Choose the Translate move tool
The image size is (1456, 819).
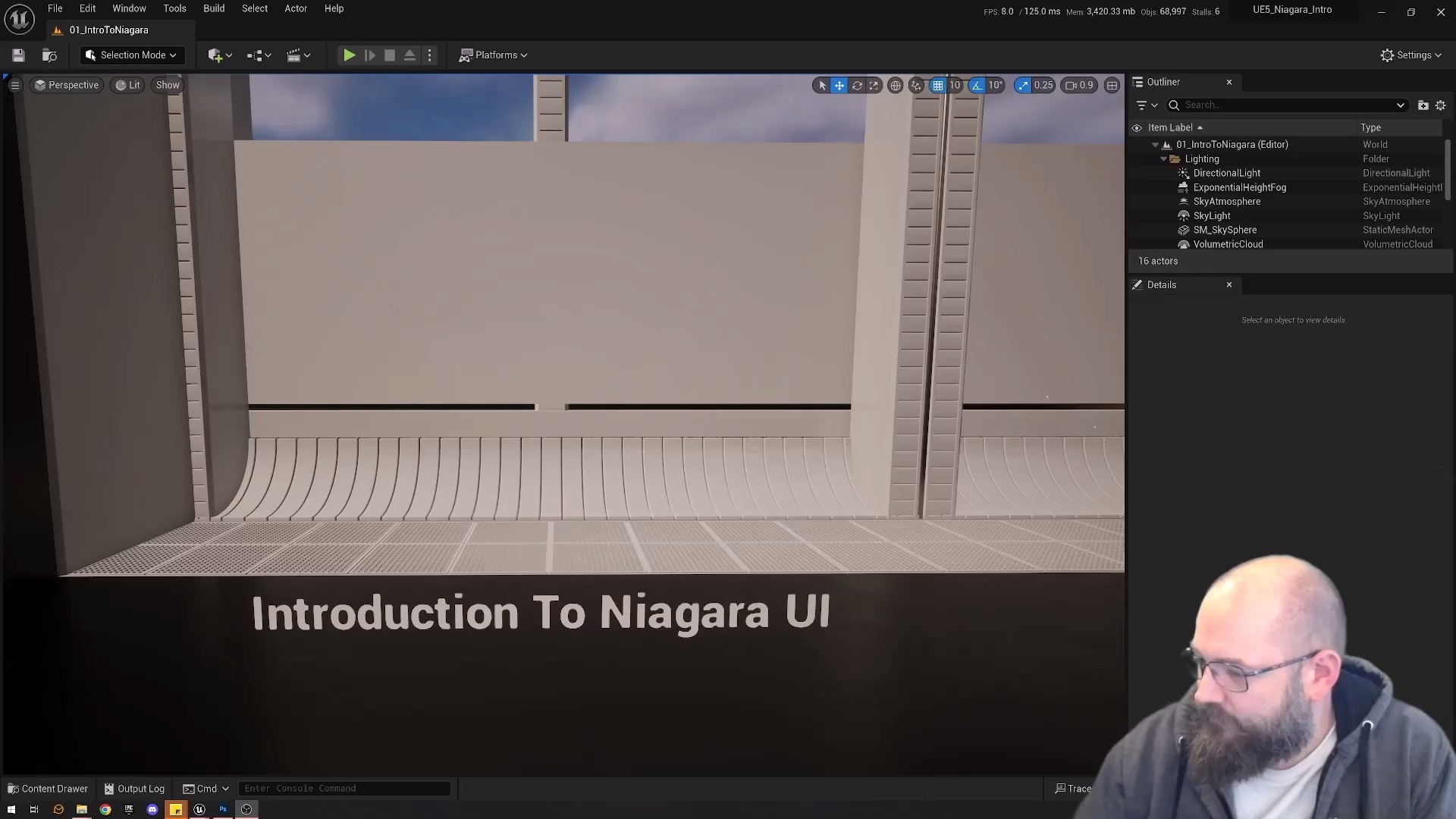(839, 86)
